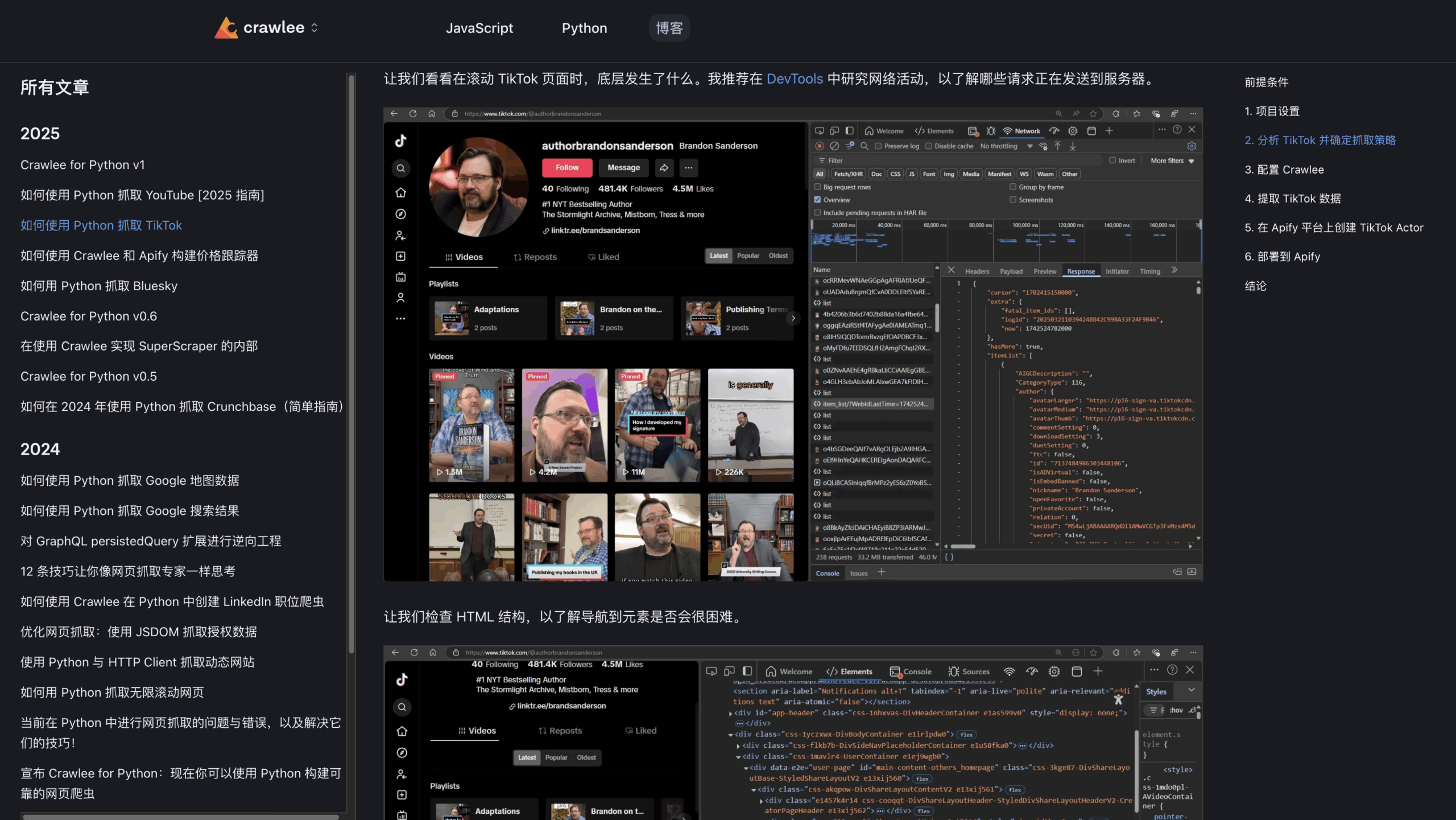Click the stop recording network log icon
This screenshot has height=820, width=1456.
click(820, 146)
